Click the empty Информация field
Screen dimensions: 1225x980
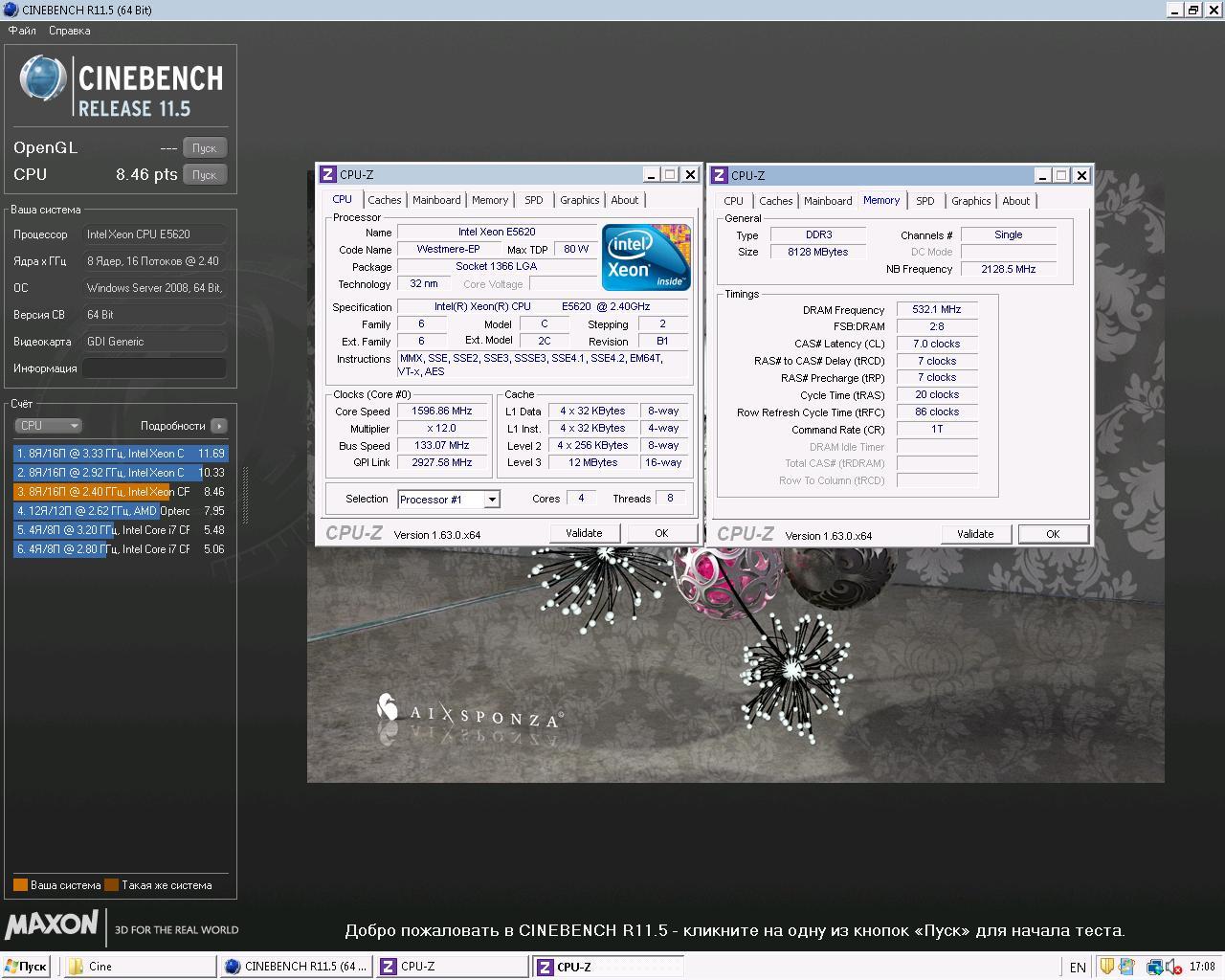pos(154,368)
